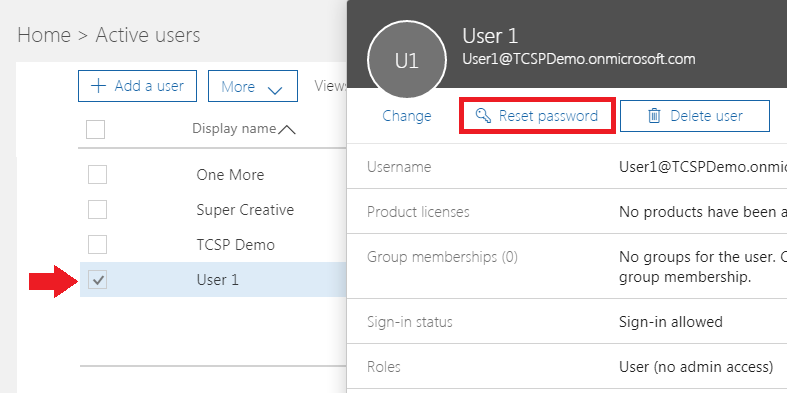Screen dimensions: 787x393
Task: Tick the checkbox for Super Creative
Action: click(x=97, y=209)
